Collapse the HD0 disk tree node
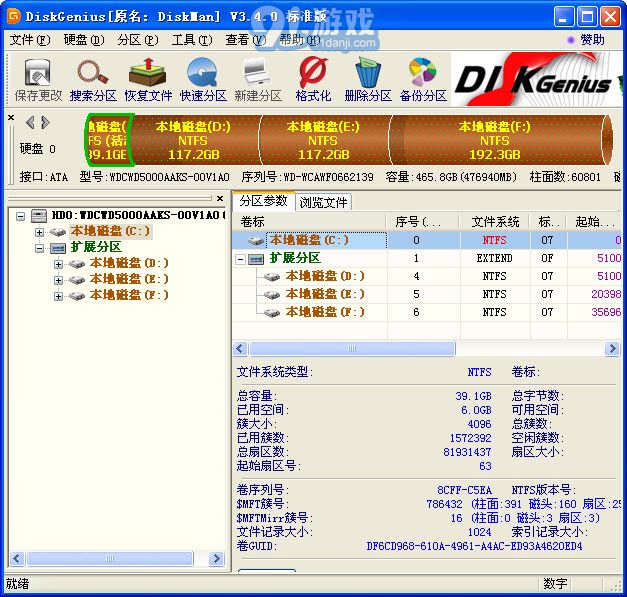The image size is (627, 597). [20, 217]
